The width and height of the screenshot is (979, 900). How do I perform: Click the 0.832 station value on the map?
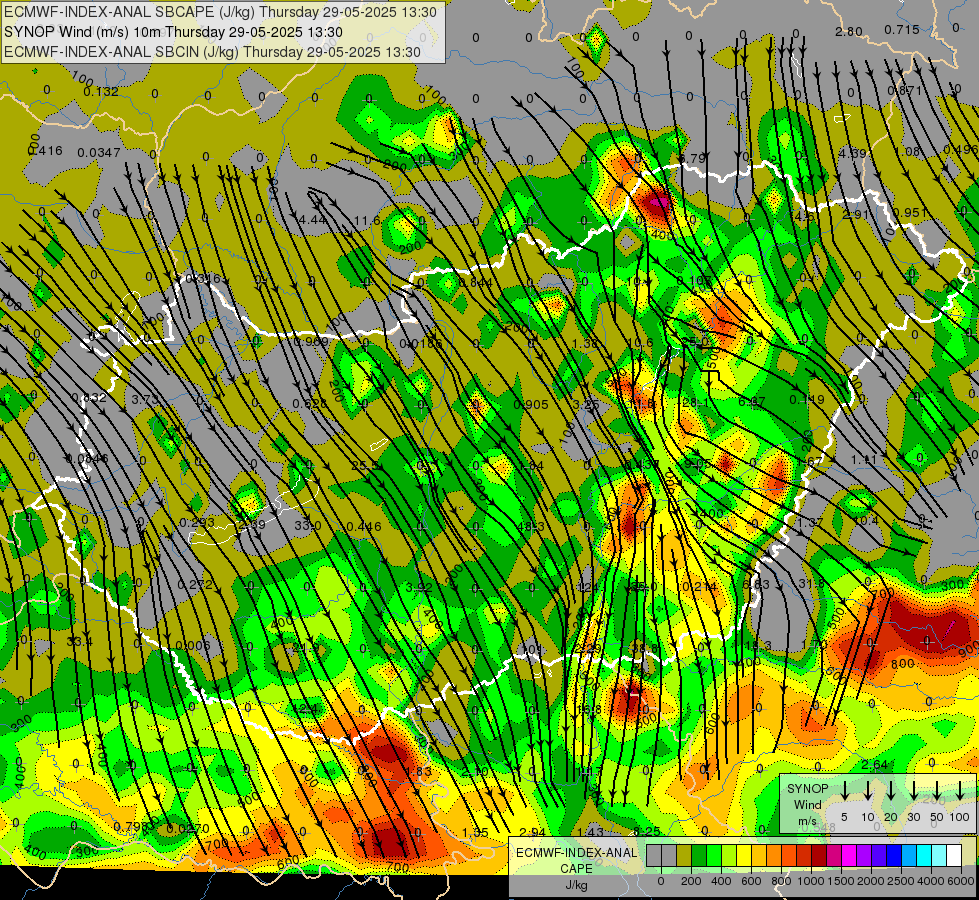click(x=89, y=397)
